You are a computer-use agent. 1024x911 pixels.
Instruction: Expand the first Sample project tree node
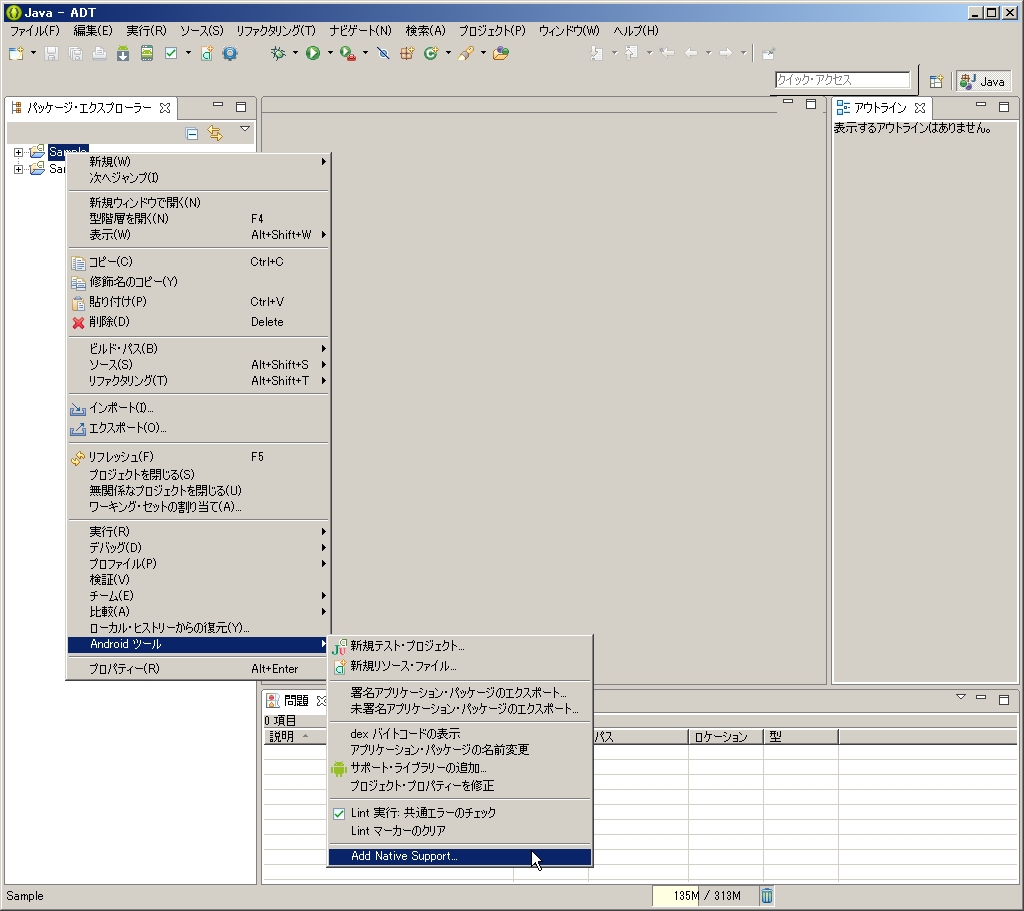(18, 152)
